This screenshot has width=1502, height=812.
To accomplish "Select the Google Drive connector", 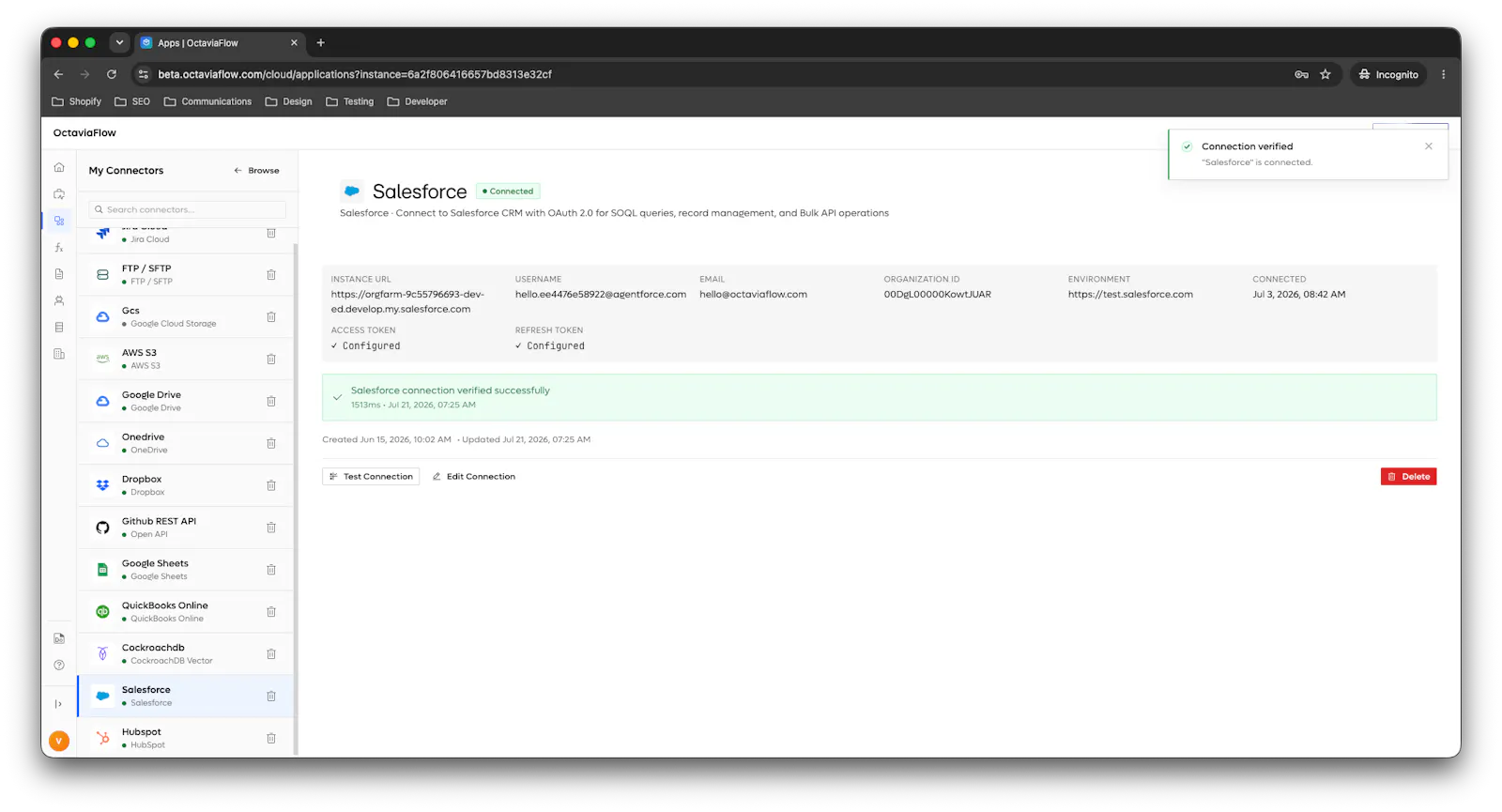I will coord(186,402).
